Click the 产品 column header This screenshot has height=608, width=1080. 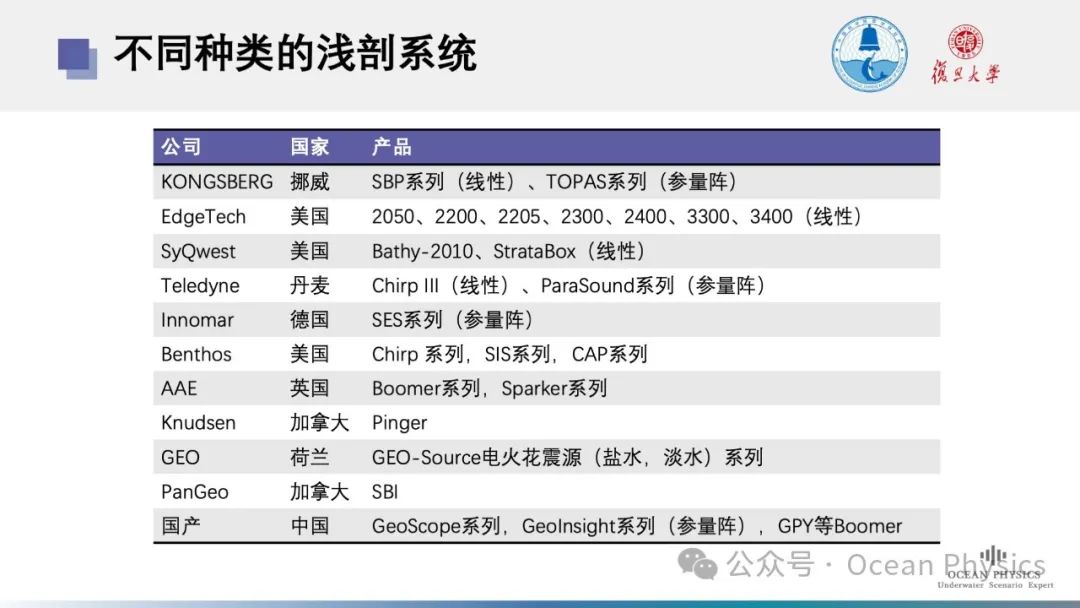click(x=391, y=147)
